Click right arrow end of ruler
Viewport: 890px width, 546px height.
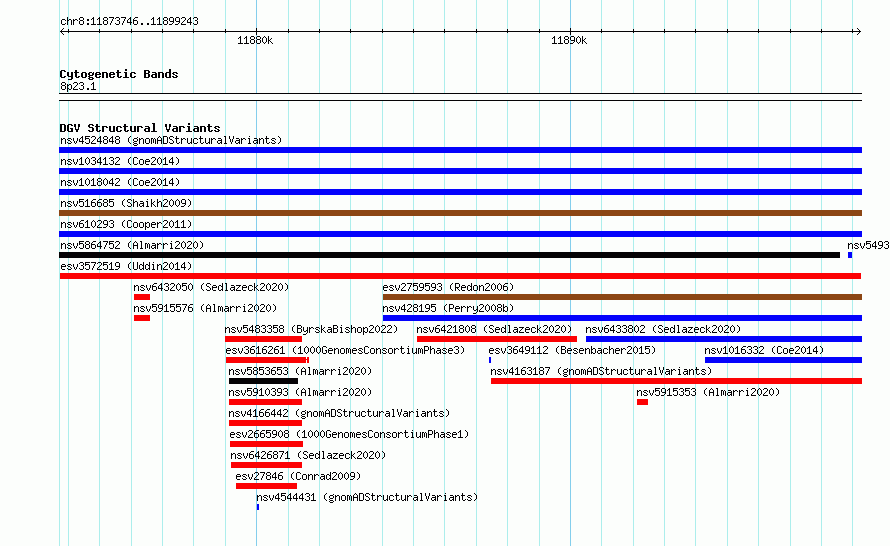pyautogui.click(x=858, y=31)
